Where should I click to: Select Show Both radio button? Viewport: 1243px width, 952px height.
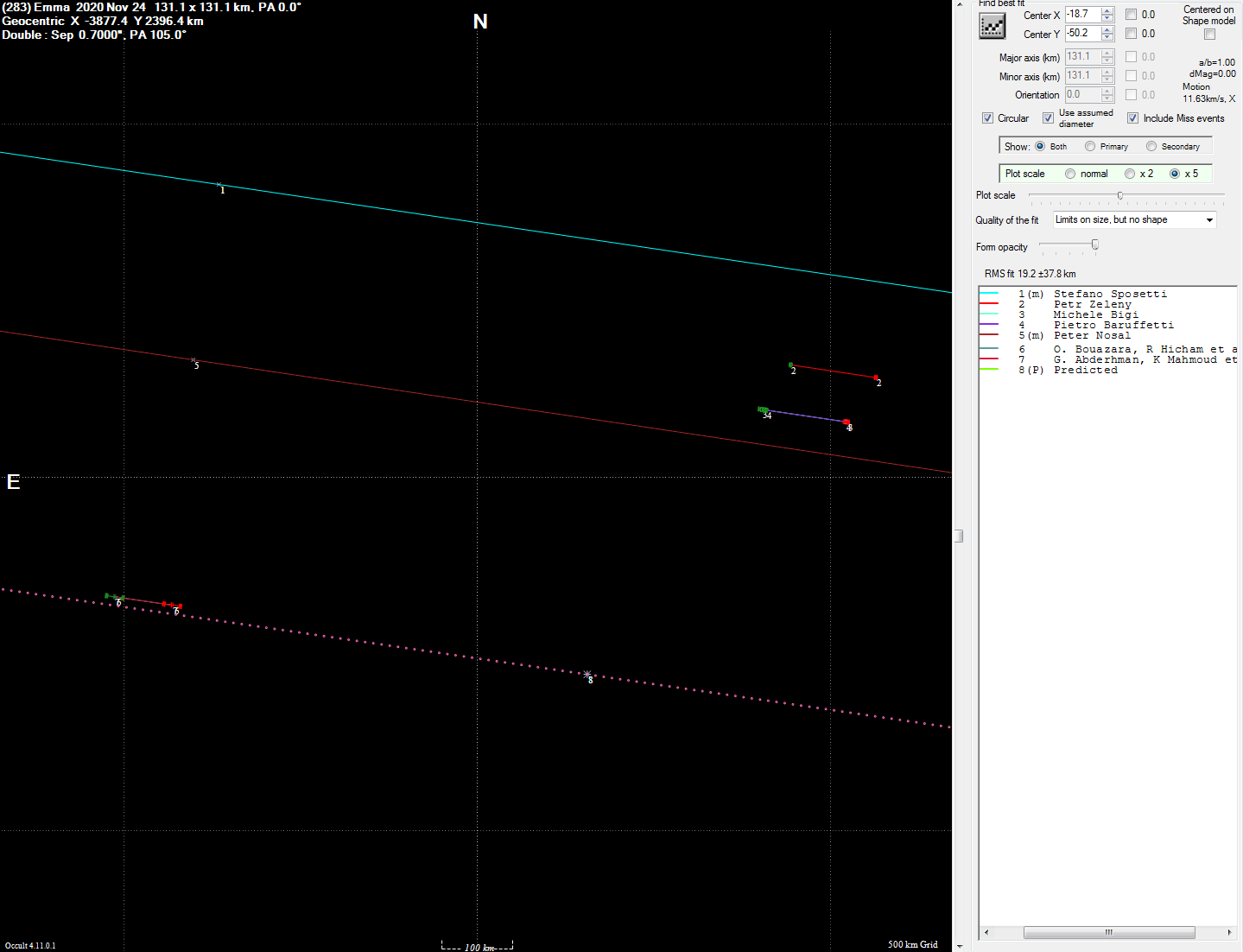click(x=1040, y=146)
